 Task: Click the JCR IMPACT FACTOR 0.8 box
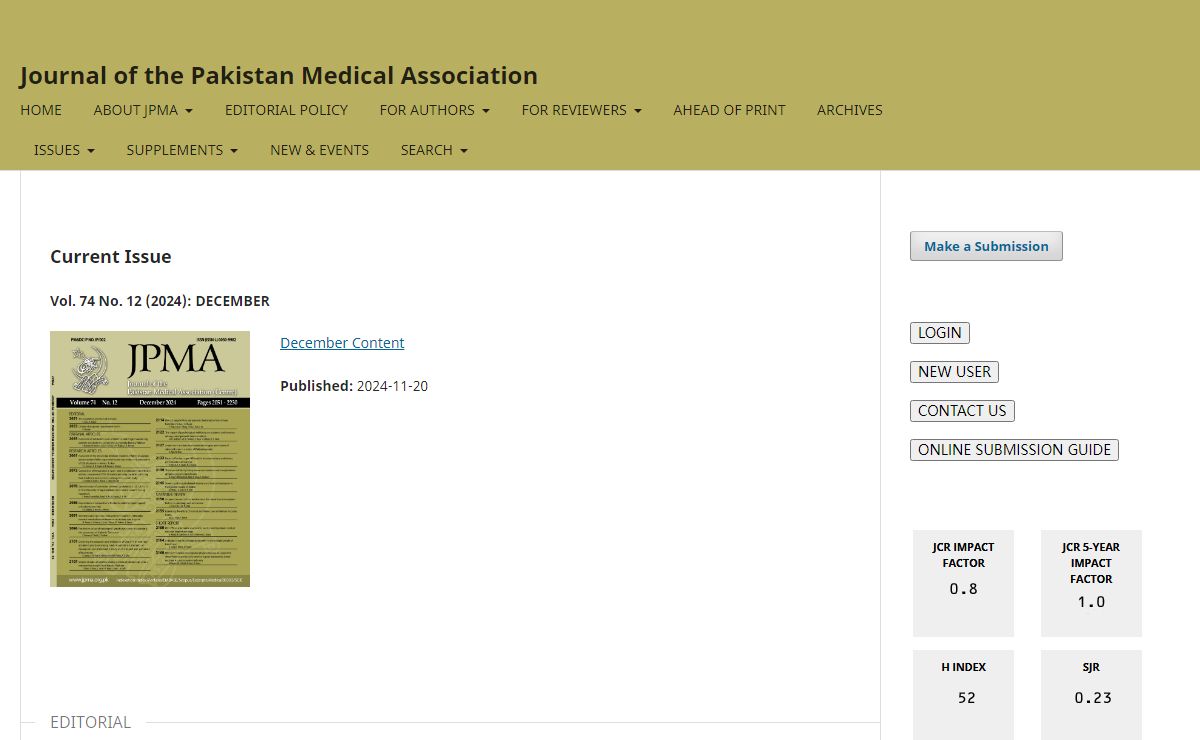[963, 583]
